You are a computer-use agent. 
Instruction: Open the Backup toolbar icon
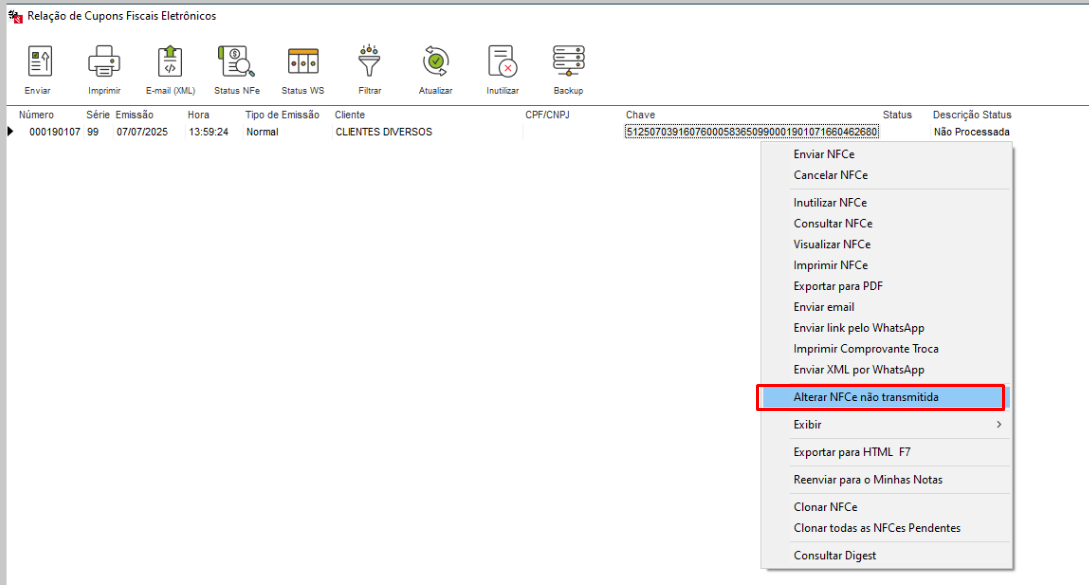[568, 63]
